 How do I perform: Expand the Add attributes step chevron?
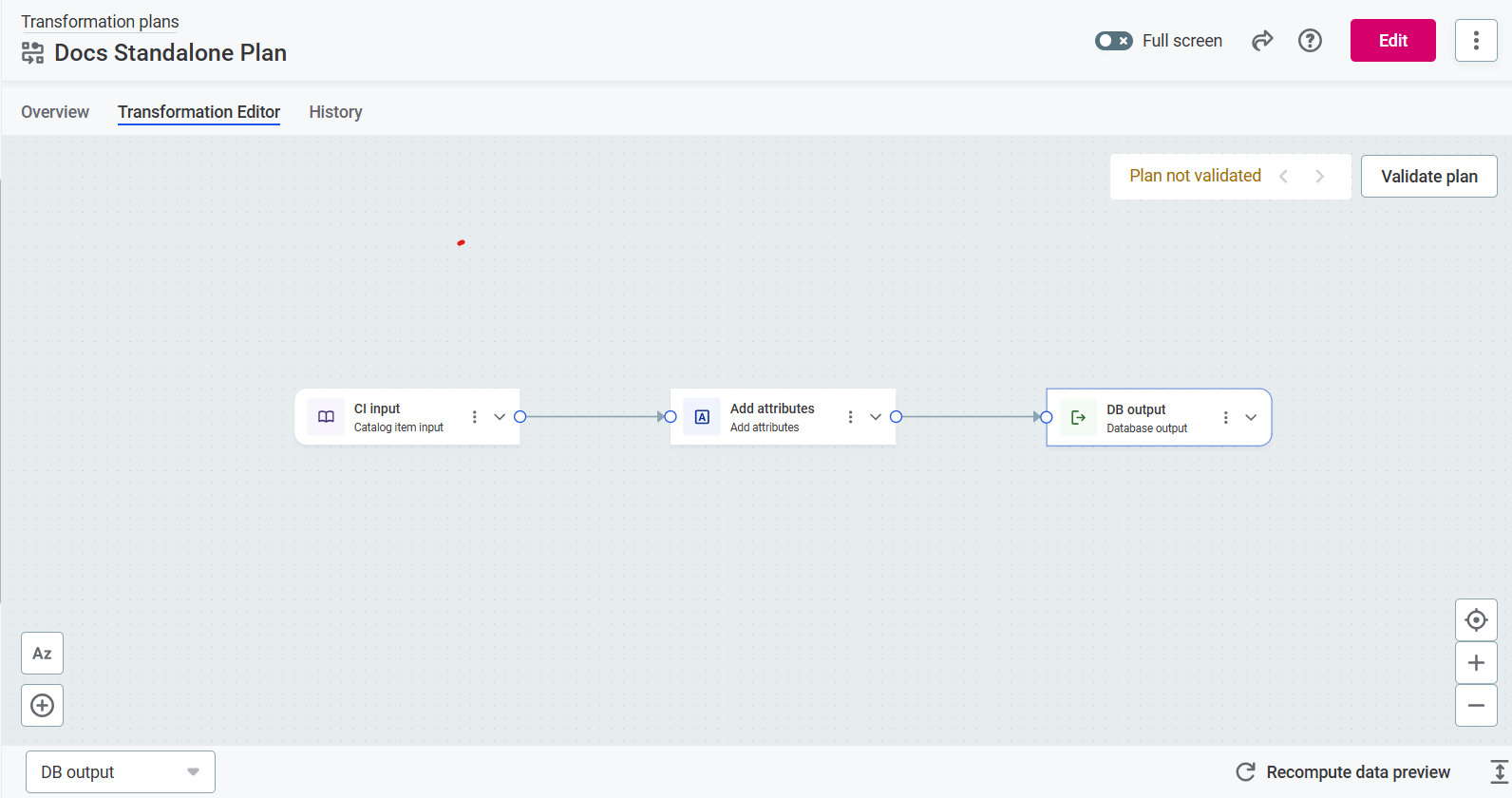click(x=876, y=417)
